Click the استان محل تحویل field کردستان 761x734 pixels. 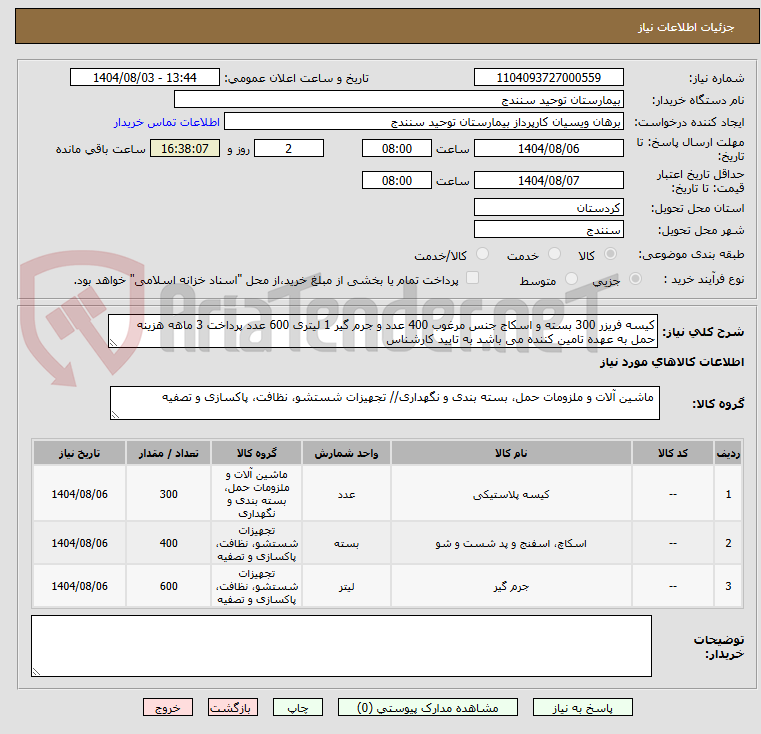coord(548,207)
